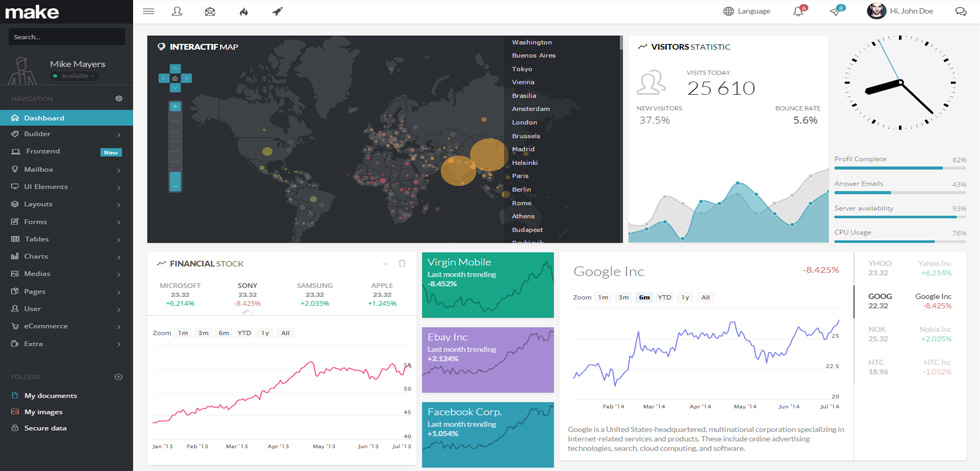This screenshot has width=980, height=471.
Task: Open the Language globe selector
Action: click(747, 11)
